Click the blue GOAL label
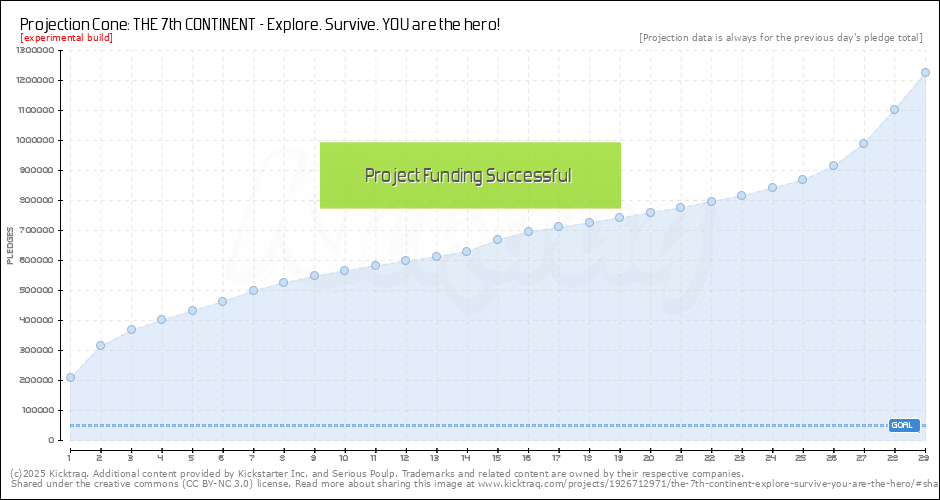Image resolution: width=940 pixels, height=500 pixels. click(x=903, y=425)
